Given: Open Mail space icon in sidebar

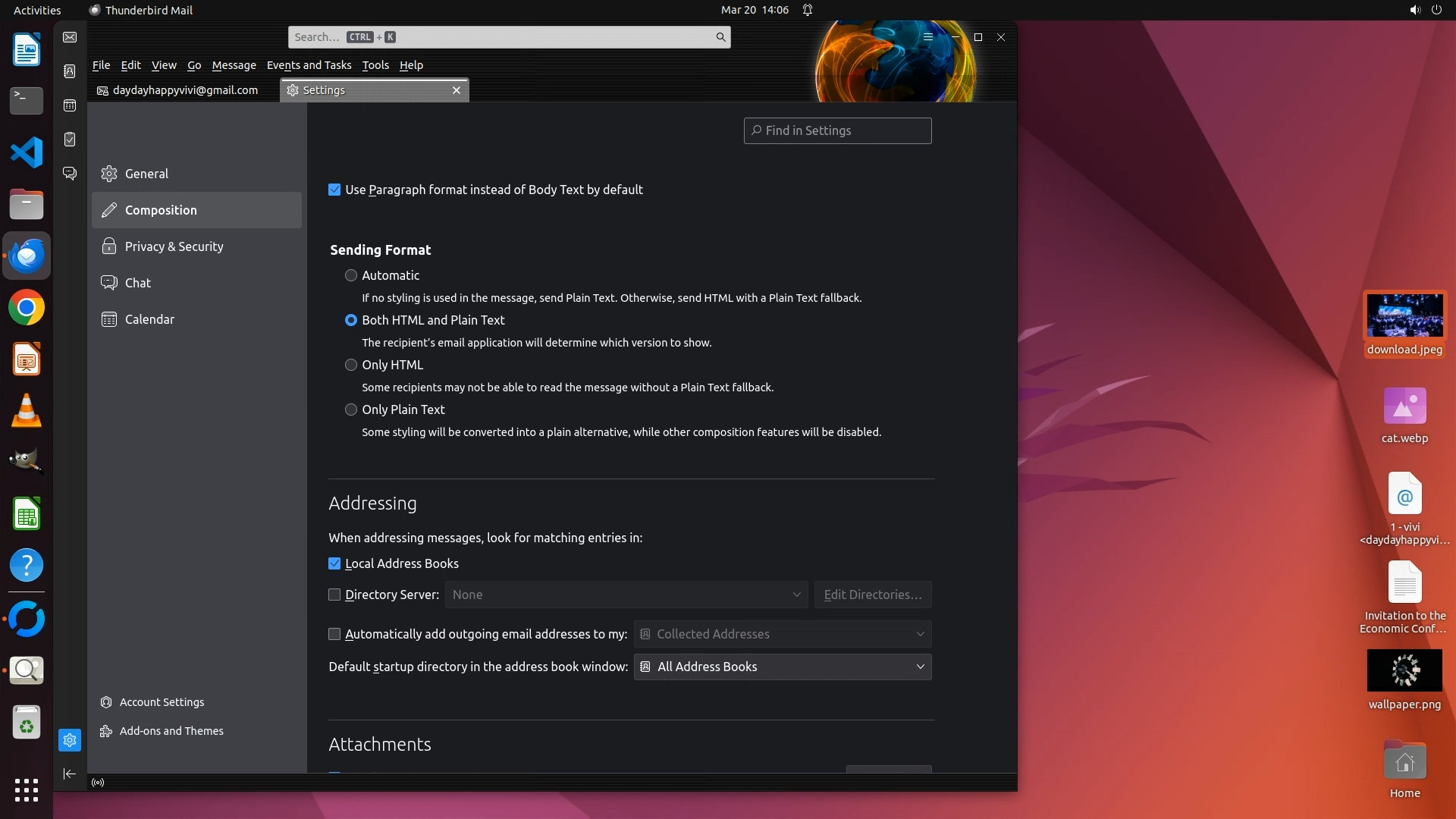Looking at the screenshot, I should pos(70,37).
